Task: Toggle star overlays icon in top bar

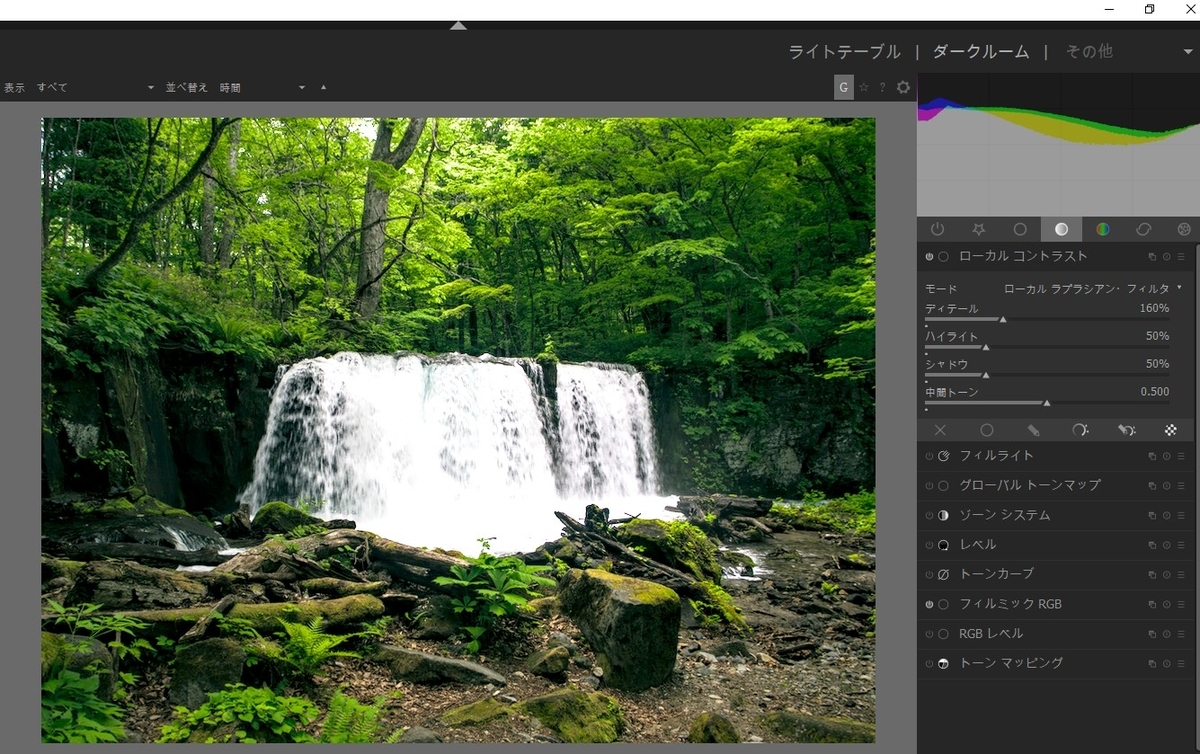Action: tap(864, 88)
